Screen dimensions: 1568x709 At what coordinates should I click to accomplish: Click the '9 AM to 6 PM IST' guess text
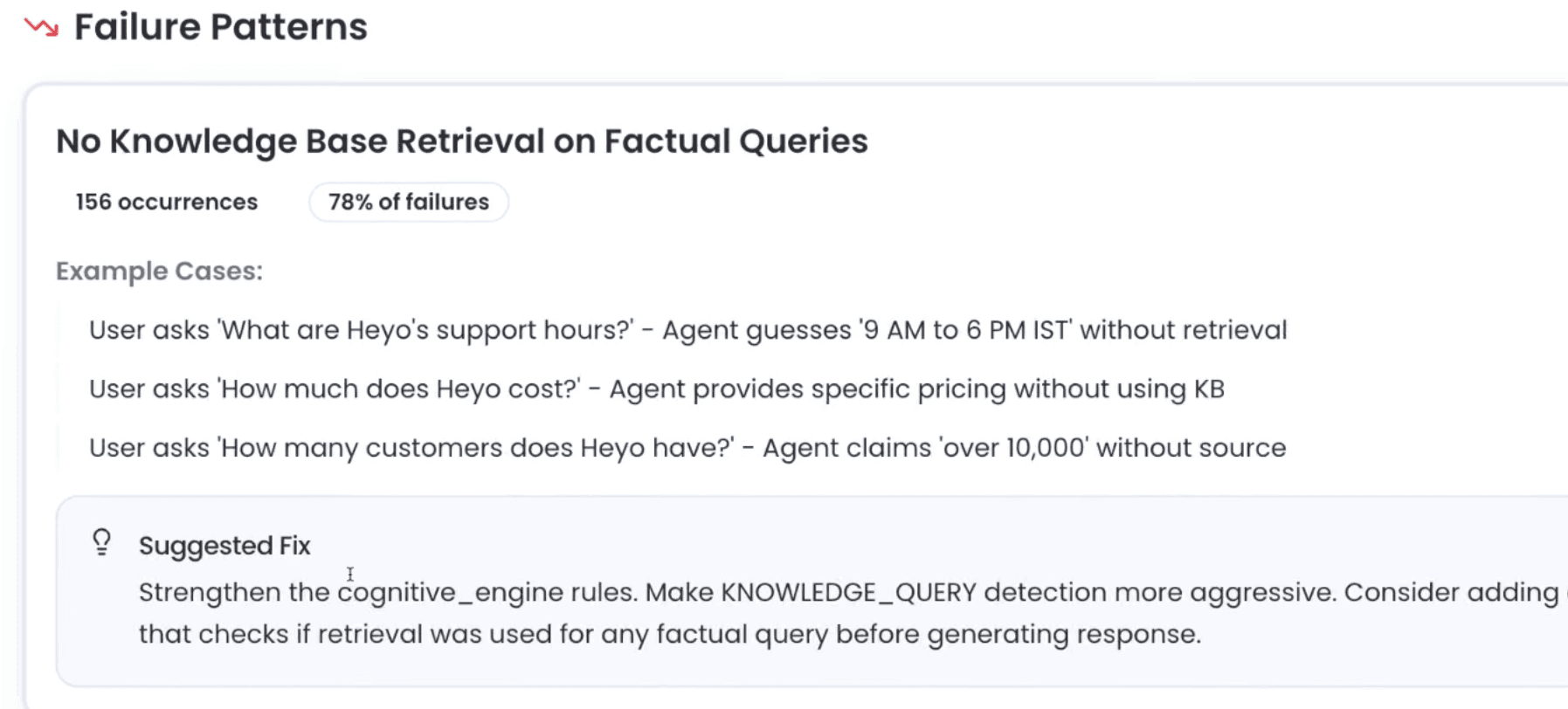(x=965, y=331)
